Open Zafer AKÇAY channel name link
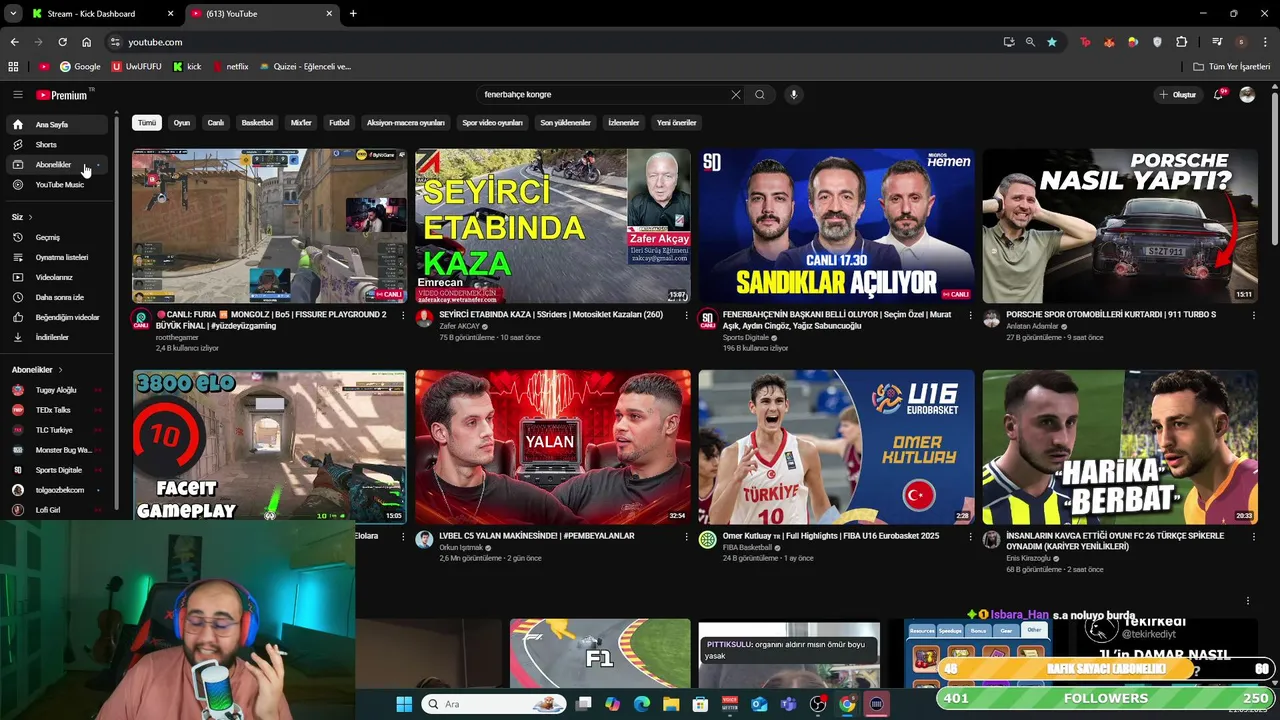 [x=460, y=326]
